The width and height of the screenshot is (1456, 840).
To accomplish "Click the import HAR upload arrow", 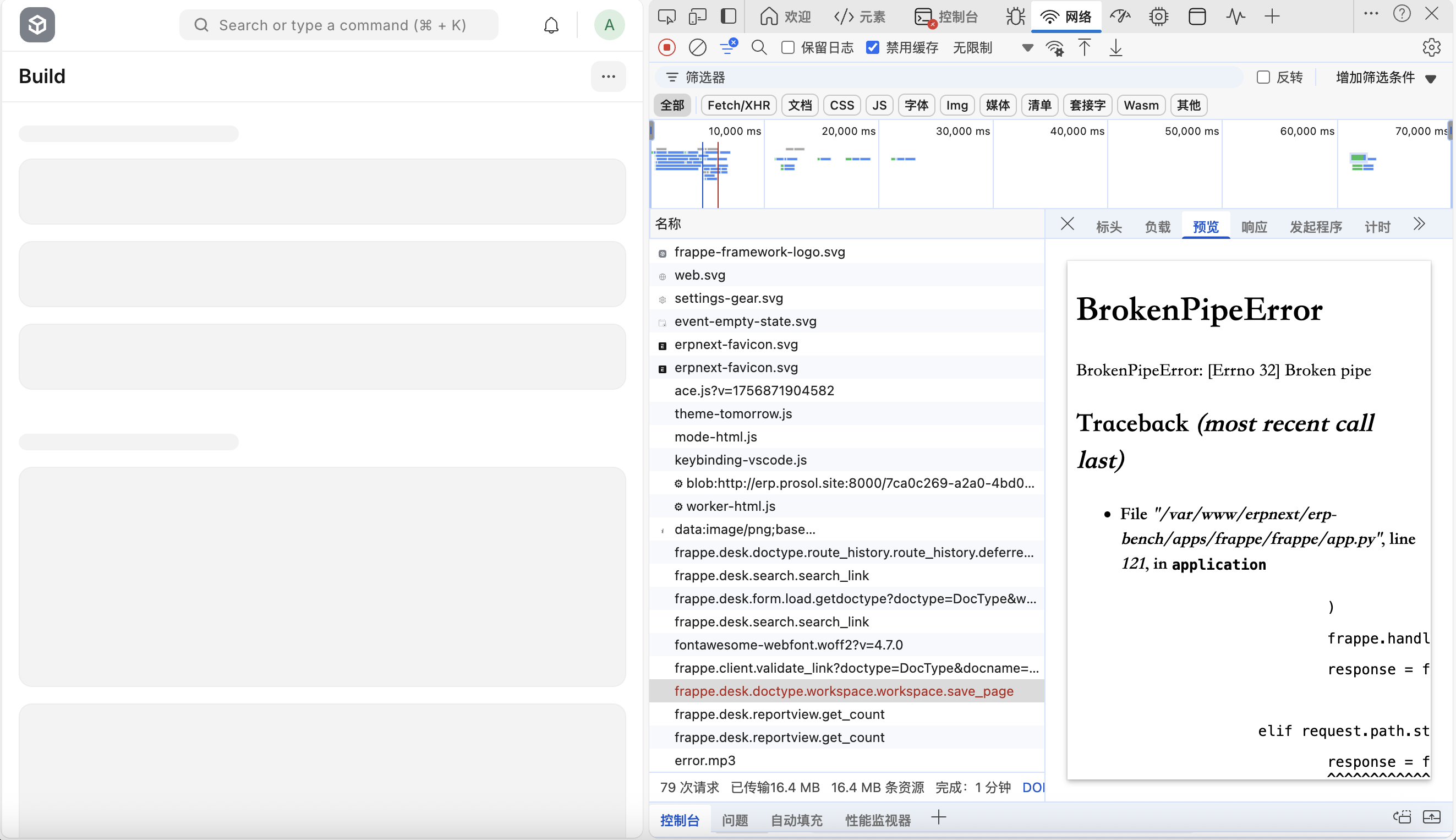I will coord(1085,47).
